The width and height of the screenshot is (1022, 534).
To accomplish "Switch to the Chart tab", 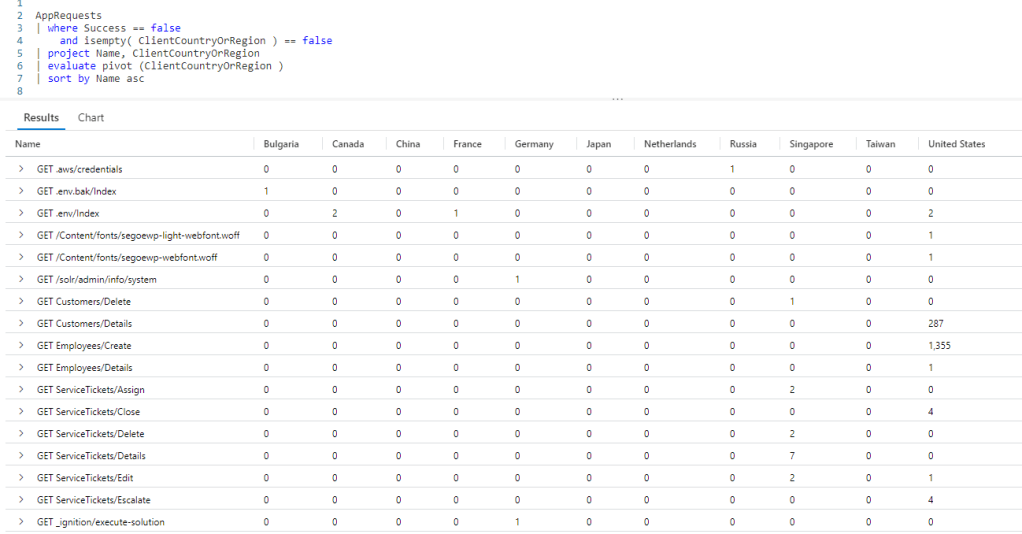I will [91, 118].
